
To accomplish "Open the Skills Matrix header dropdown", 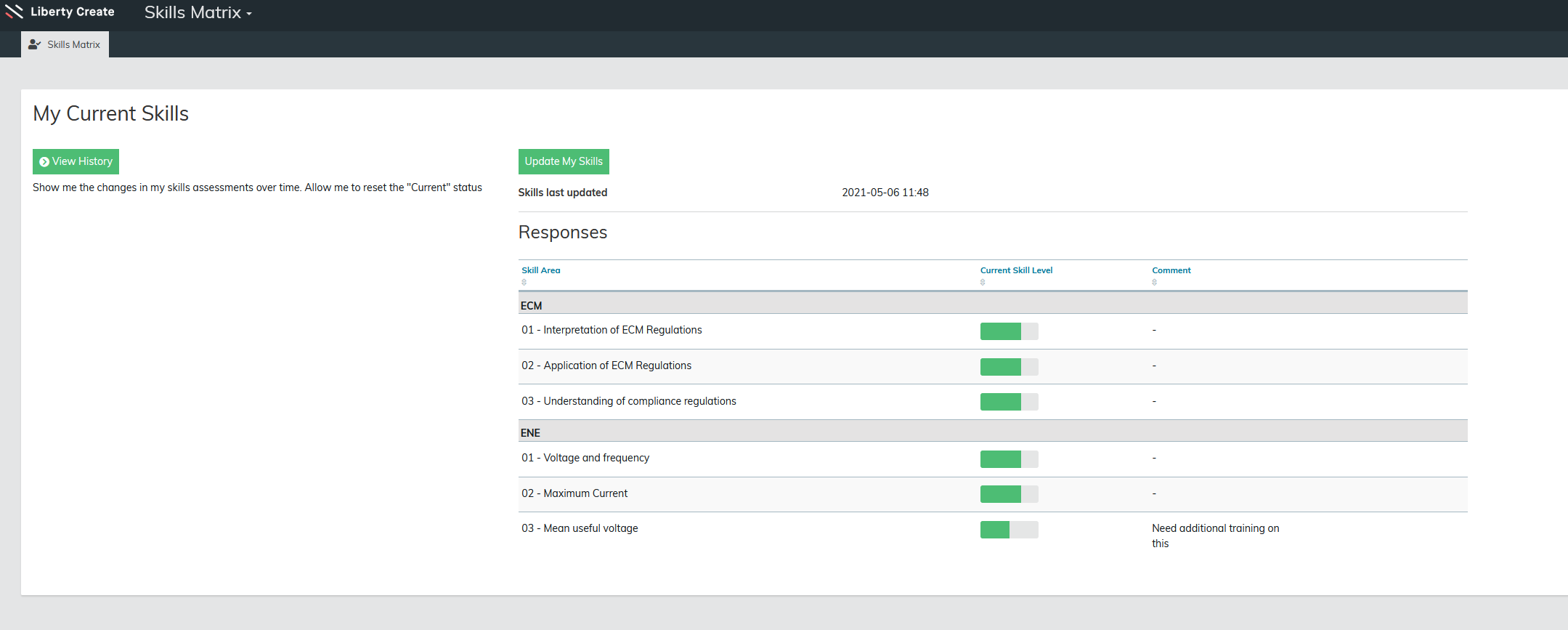I will [198, 13].
